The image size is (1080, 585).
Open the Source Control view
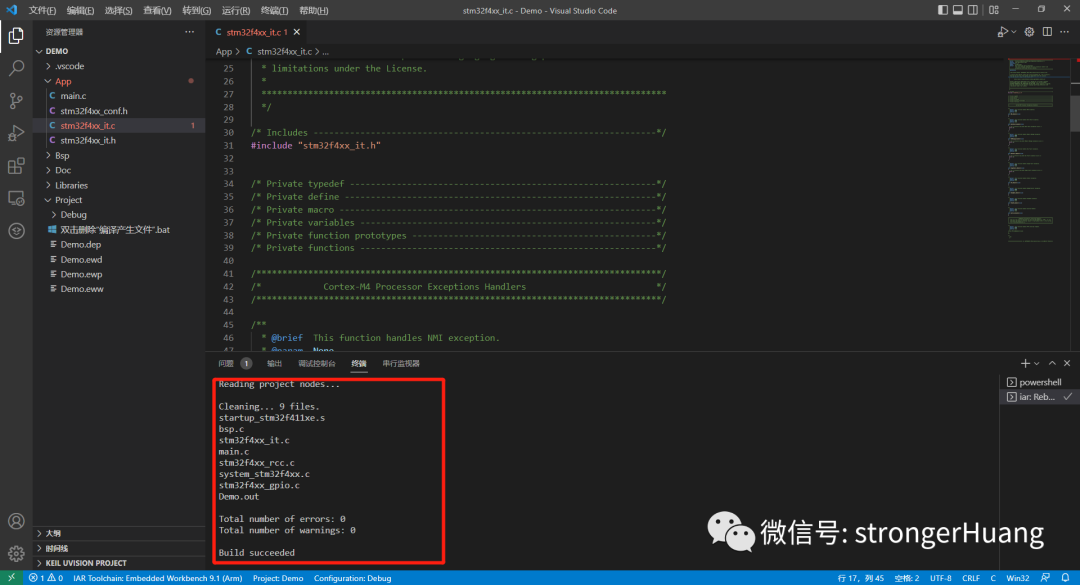click(16, 100)
